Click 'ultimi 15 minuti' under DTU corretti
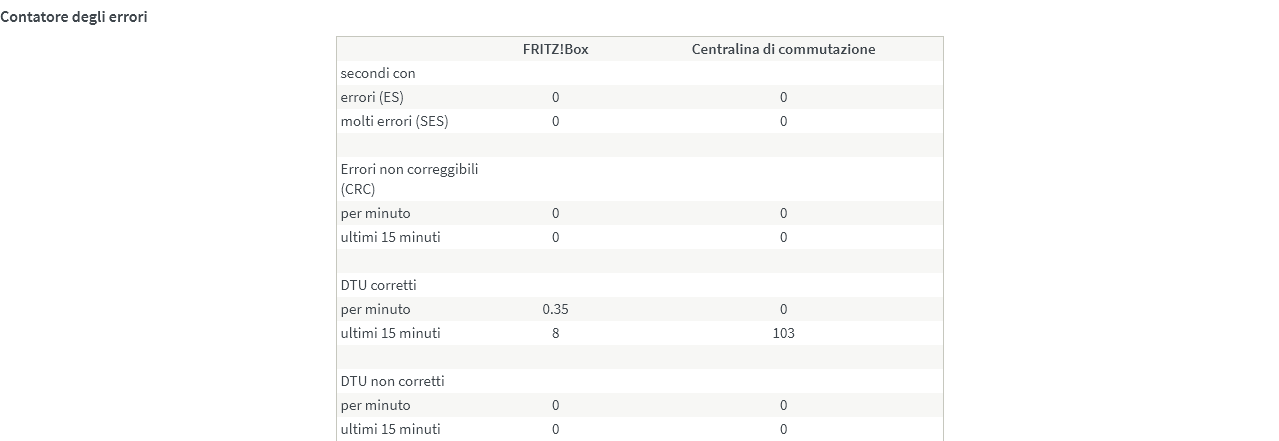This screenshot has height=441, width=1279. (391, 333)
